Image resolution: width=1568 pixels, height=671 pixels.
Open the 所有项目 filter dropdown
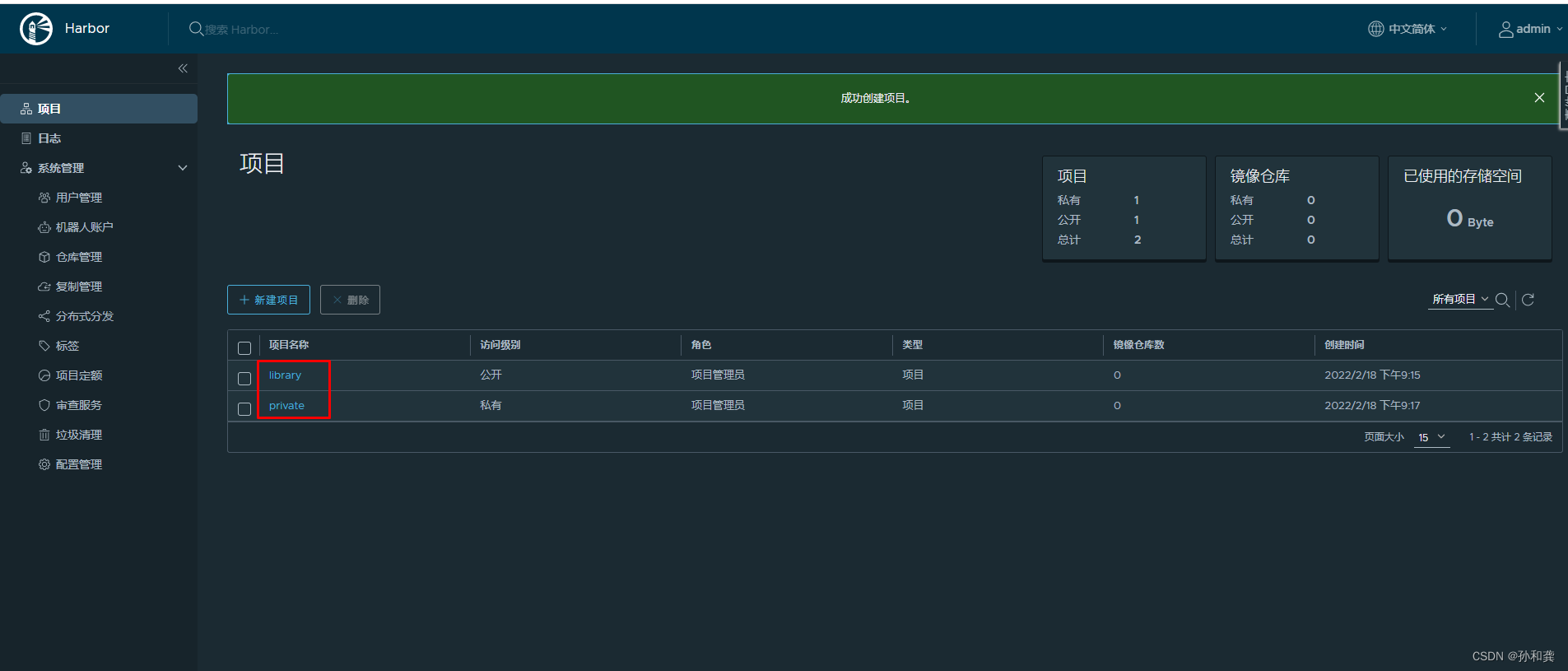(1460, 299)
